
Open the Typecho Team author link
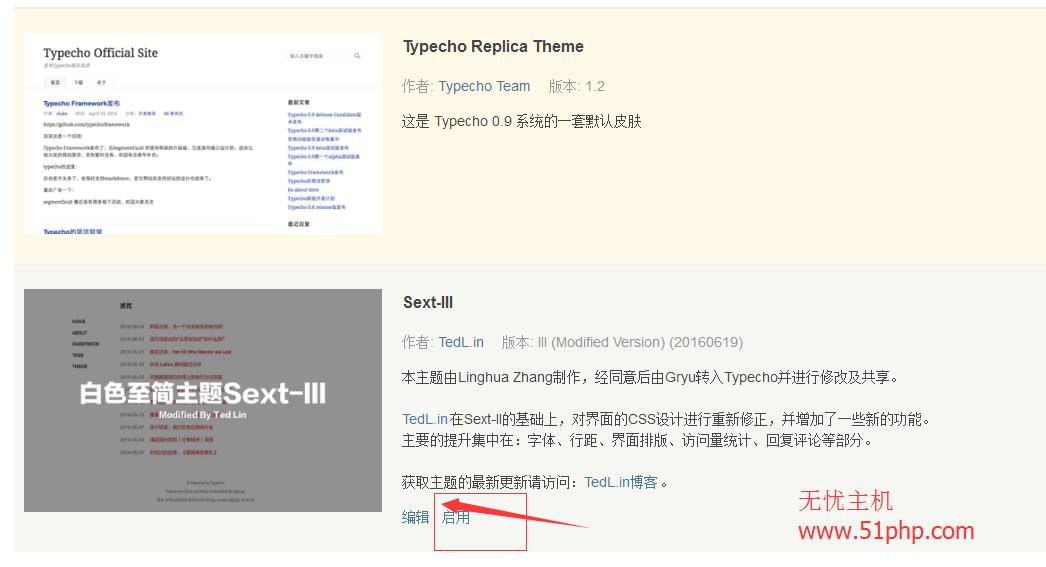(484, 86)
